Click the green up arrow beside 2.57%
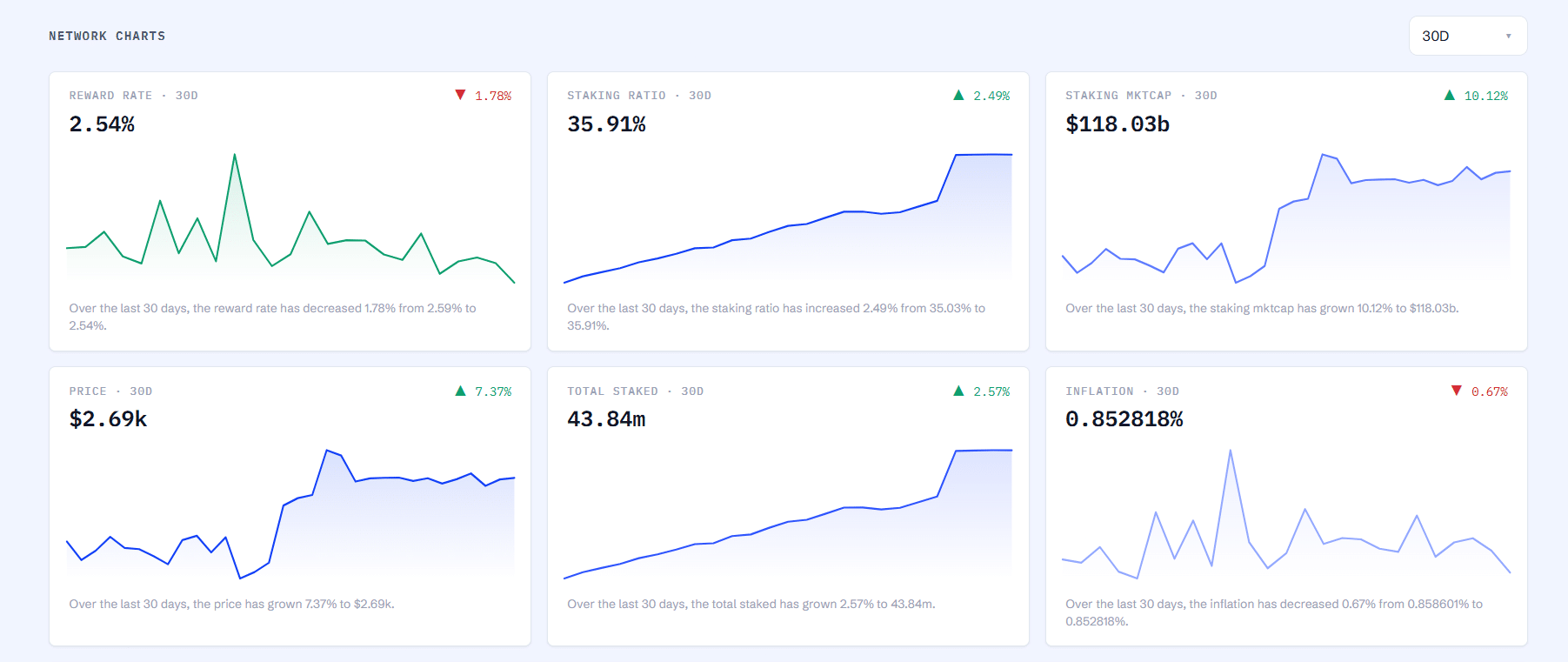The image size is (1568, 662). pos(958,391)
